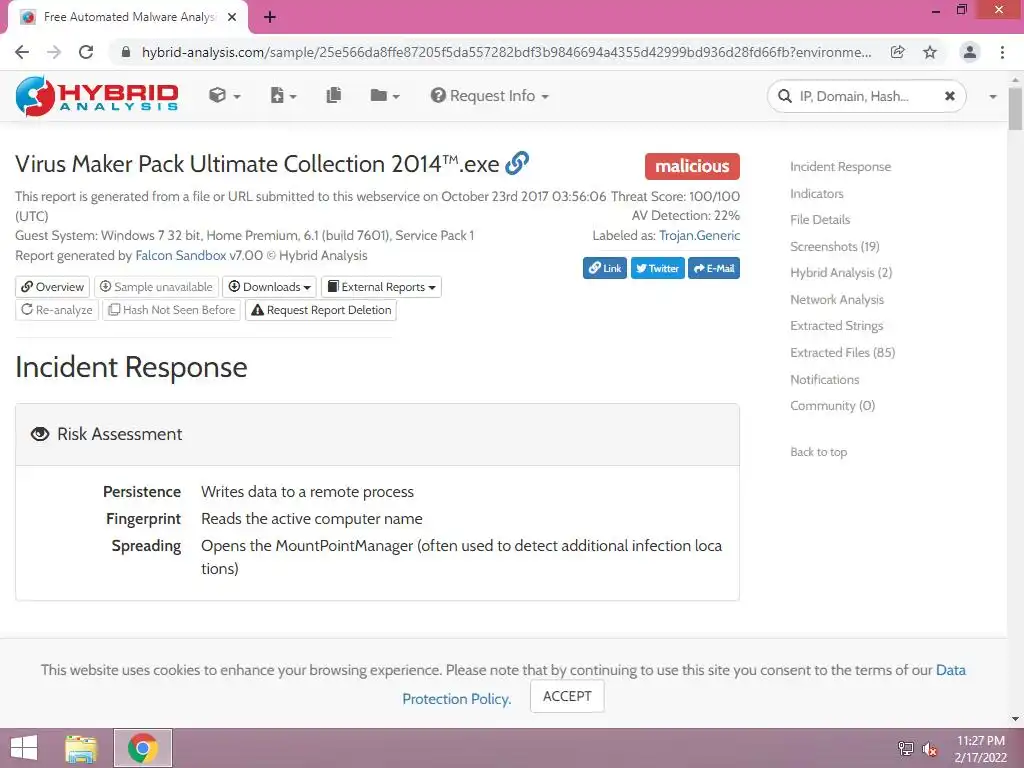Click the Spreading risk label
Viewport: 1024px width, 768px height.
[x=146, y=545]
